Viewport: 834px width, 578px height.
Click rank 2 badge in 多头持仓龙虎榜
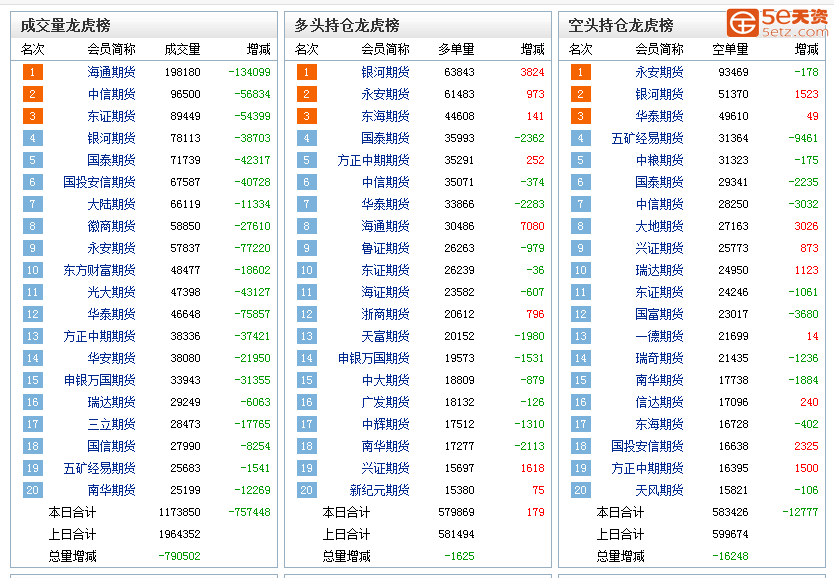(306, 94)
